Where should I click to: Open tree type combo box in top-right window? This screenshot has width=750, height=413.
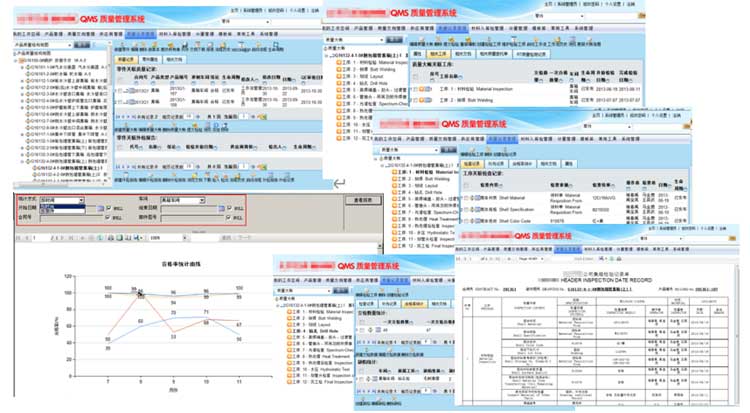pos(354,40)
